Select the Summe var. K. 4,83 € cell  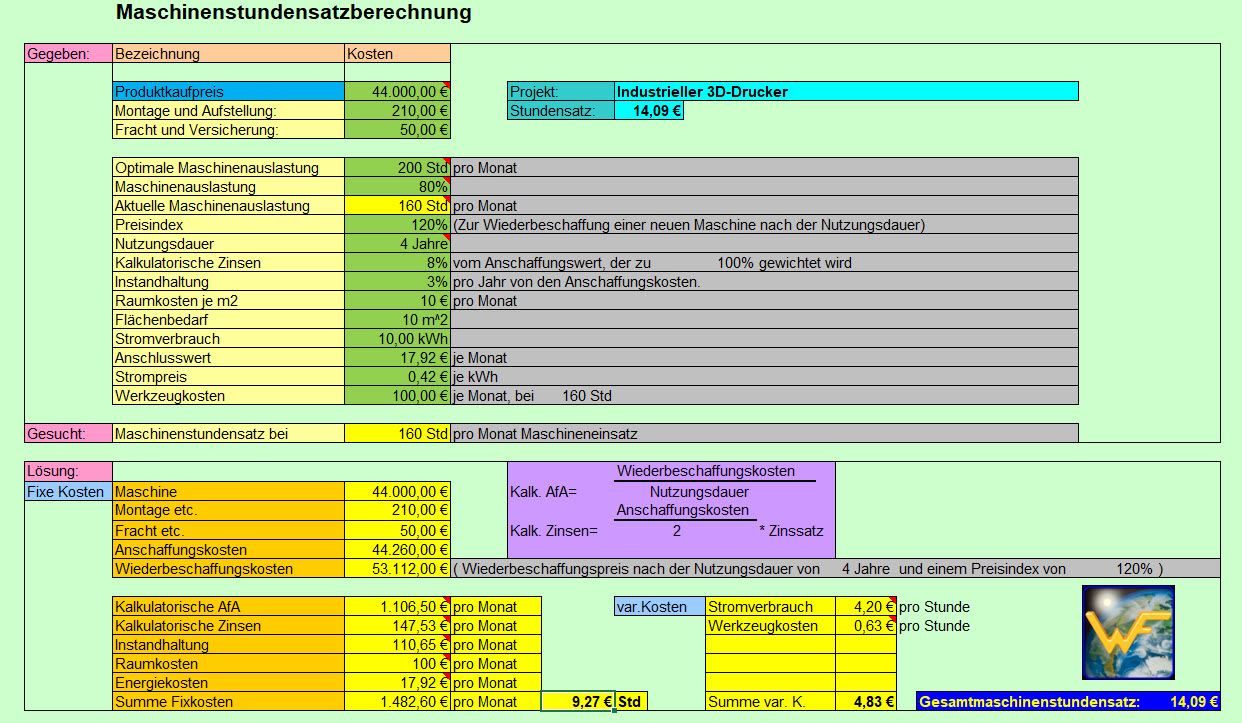865,702
